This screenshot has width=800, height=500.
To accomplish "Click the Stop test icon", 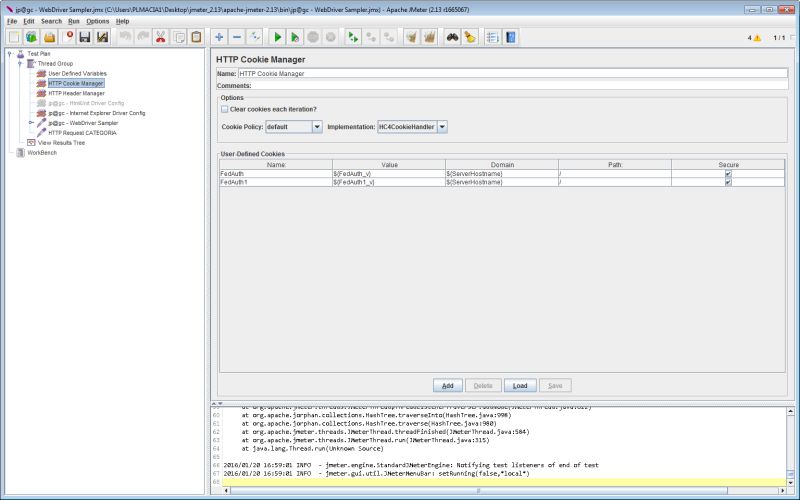I will click(x=313, y=37).
